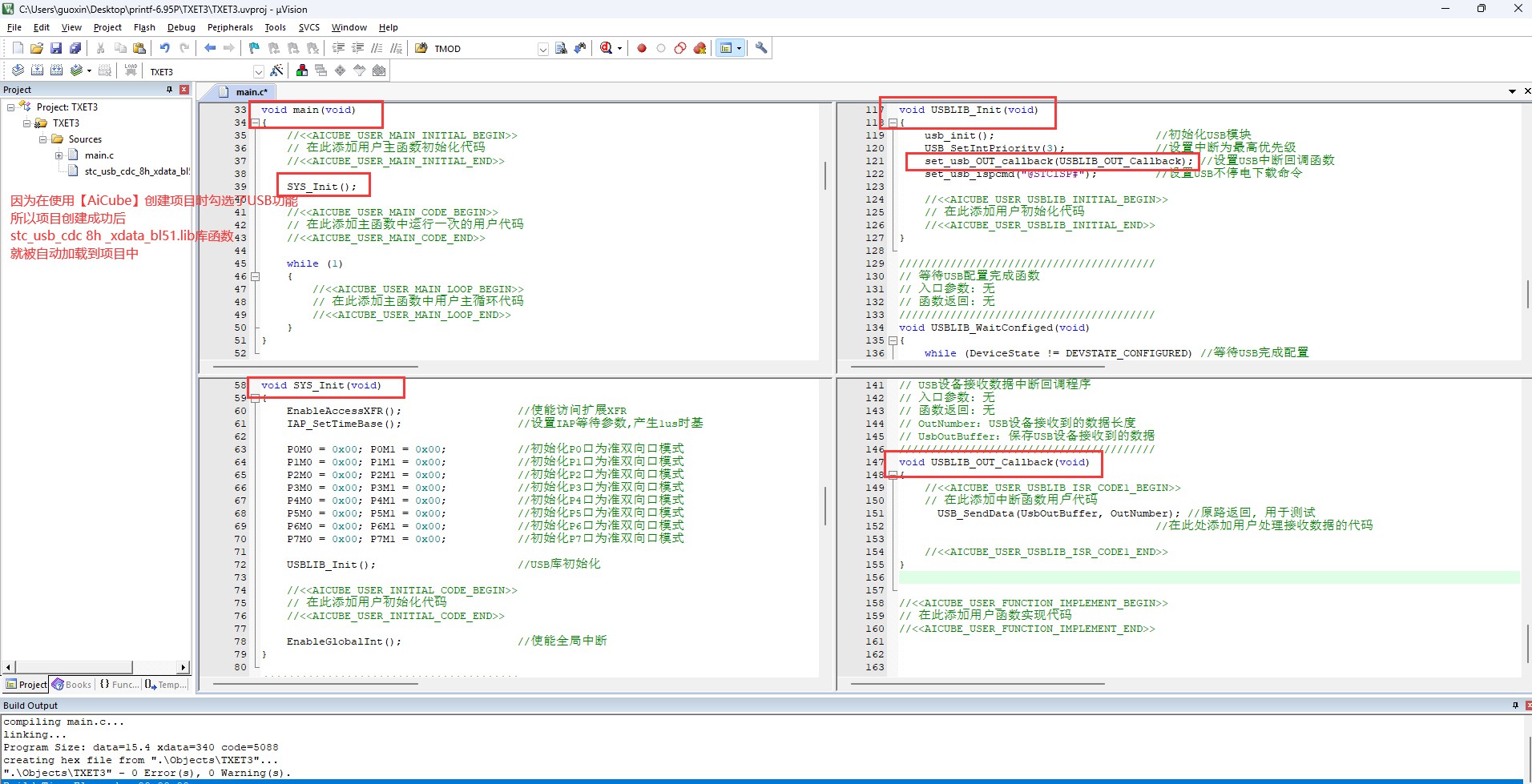Viewport: 1532px width, 784px height.
Task: Open a file using the folder icon
Action: (37, 48)
